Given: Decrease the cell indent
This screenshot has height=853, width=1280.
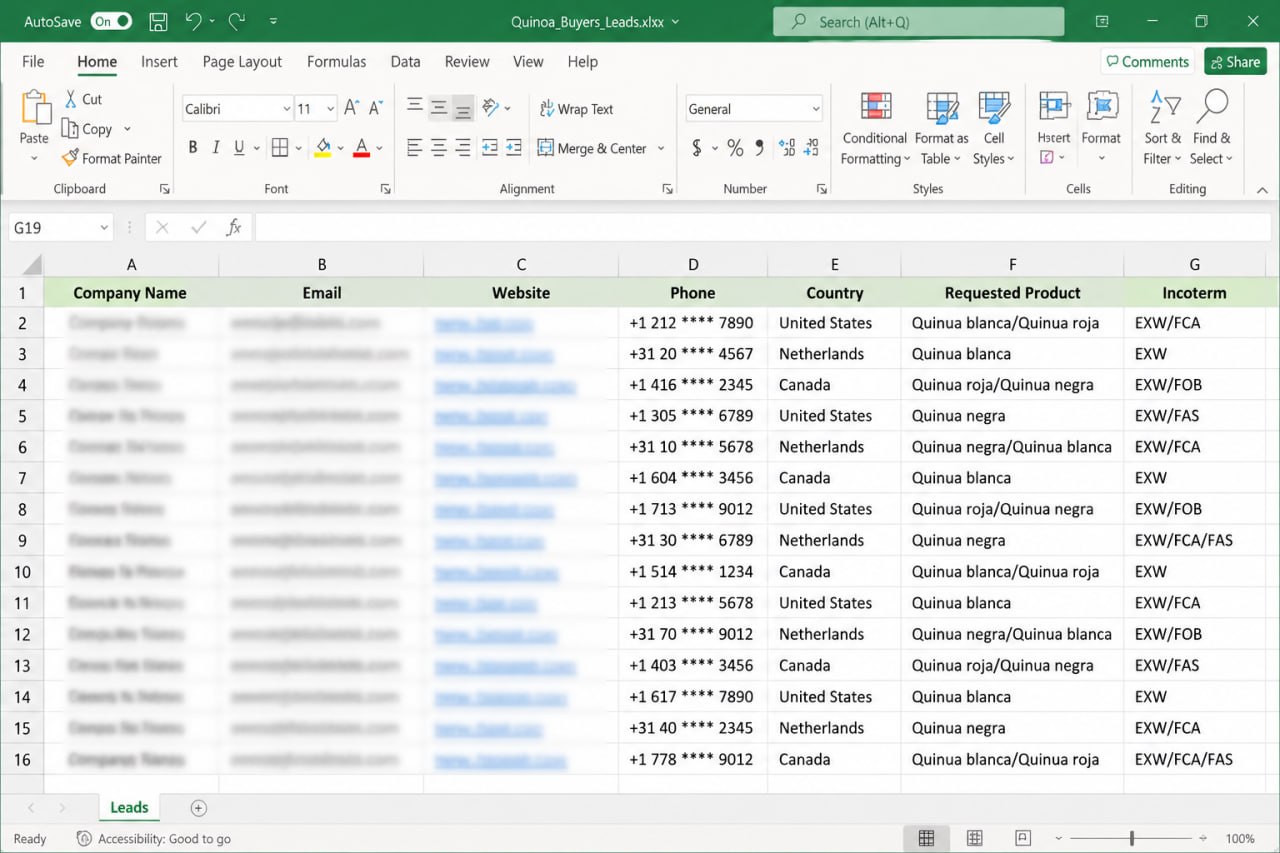Looking at the screenshot, I should pos(490,148).
